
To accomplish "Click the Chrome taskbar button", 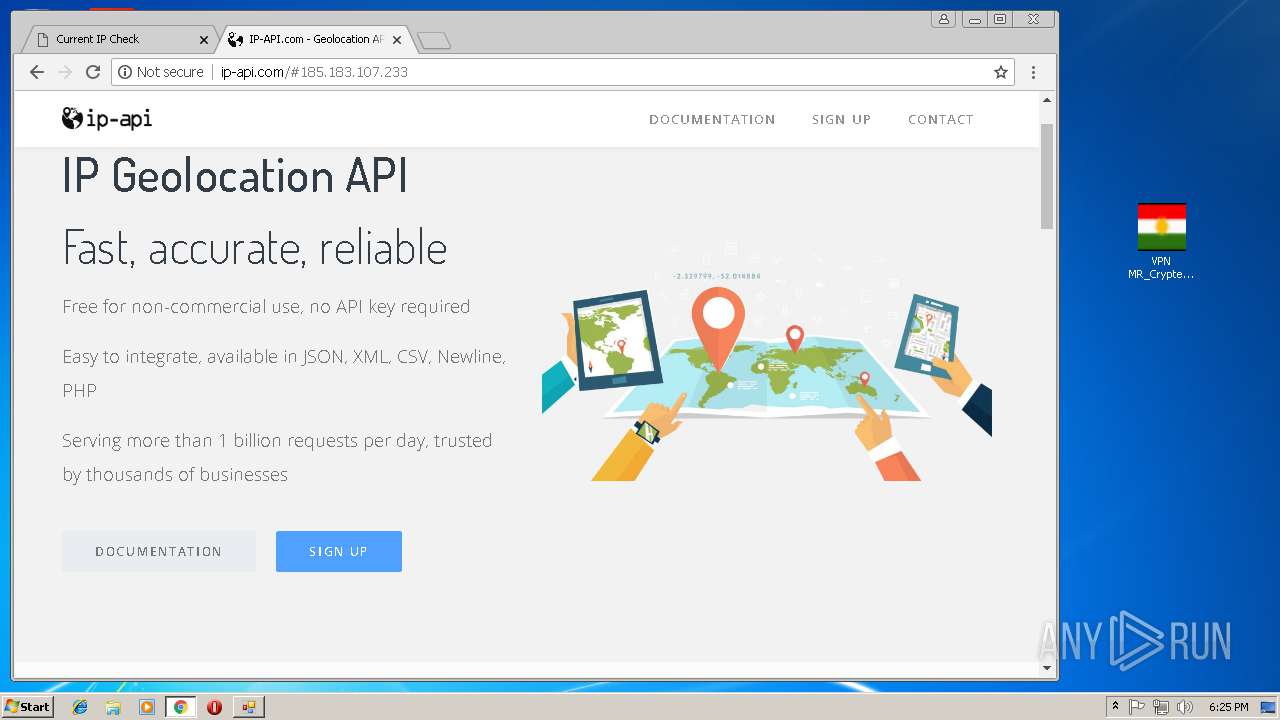I will (x=181, y=707).
